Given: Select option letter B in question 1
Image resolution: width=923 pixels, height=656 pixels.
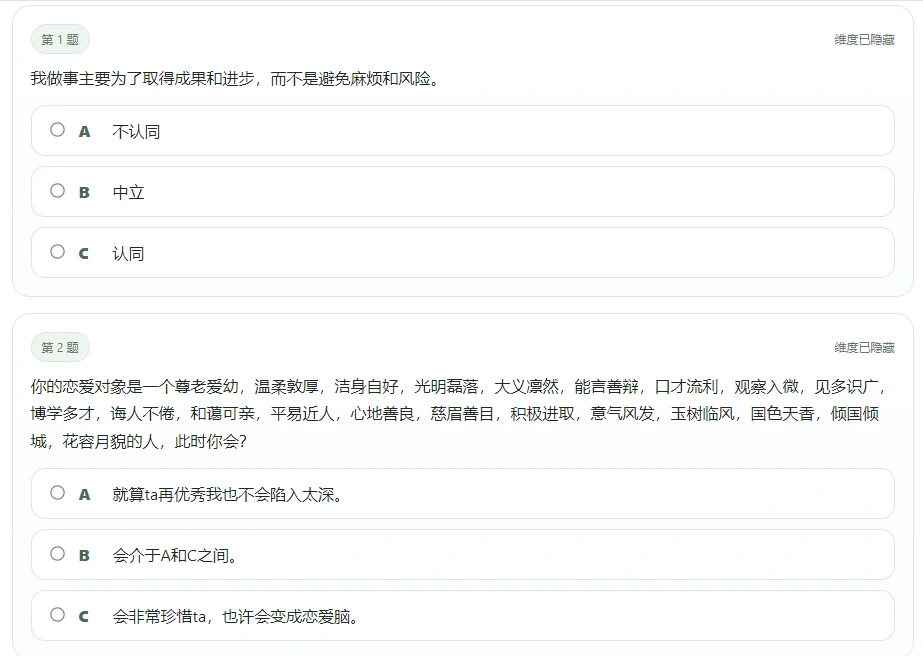Looking at the screenshot, I should 84,191.
